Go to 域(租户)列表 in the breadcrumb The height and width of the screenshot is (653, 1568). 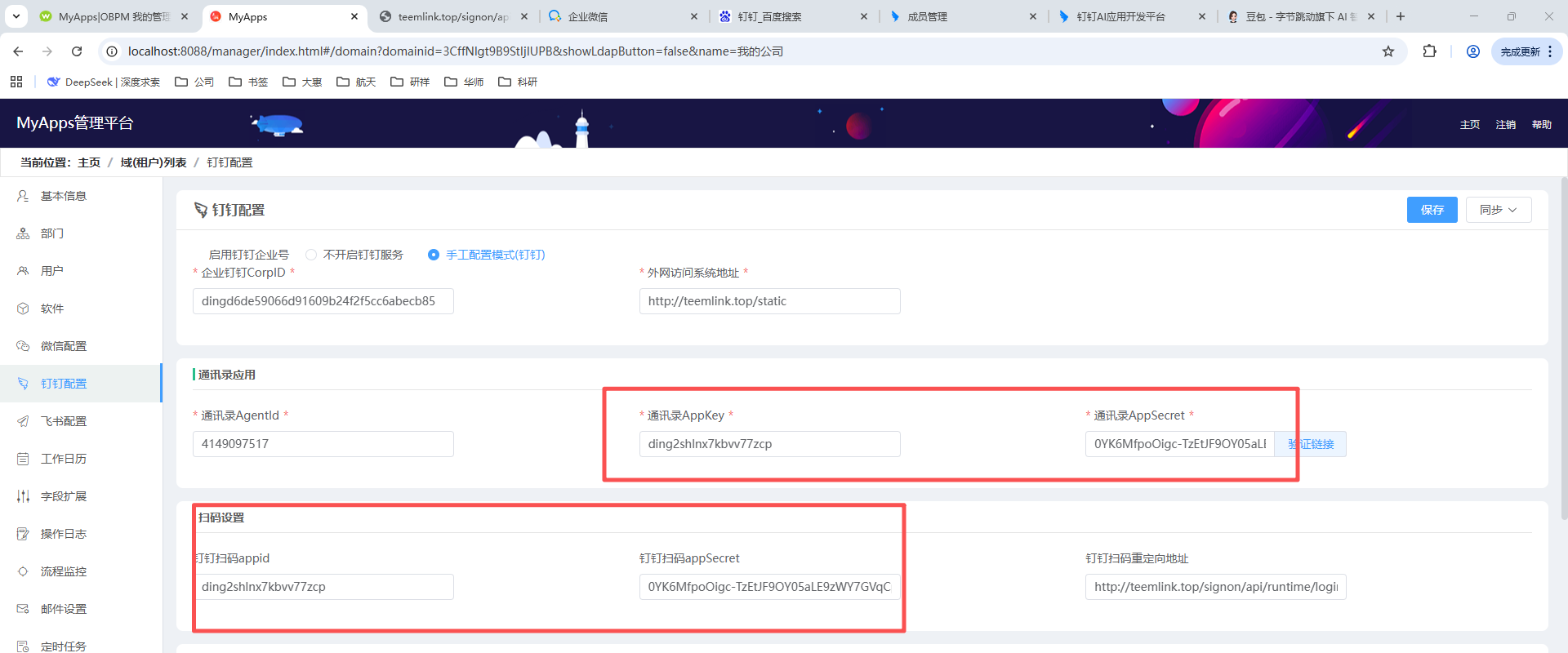(x=154, y=162)
